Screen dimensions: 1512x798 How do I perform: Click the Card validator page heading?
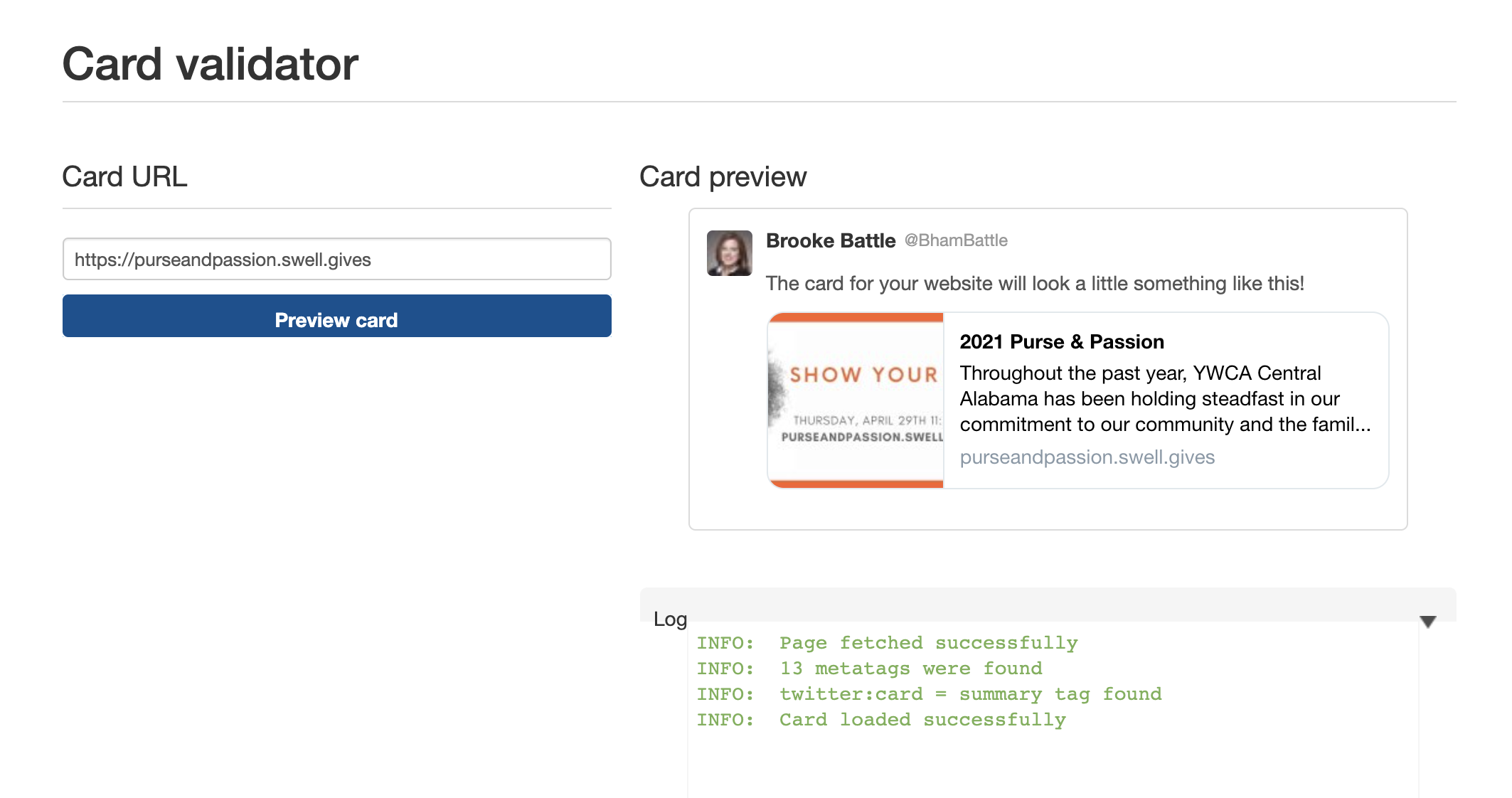(x=211, y=64)
